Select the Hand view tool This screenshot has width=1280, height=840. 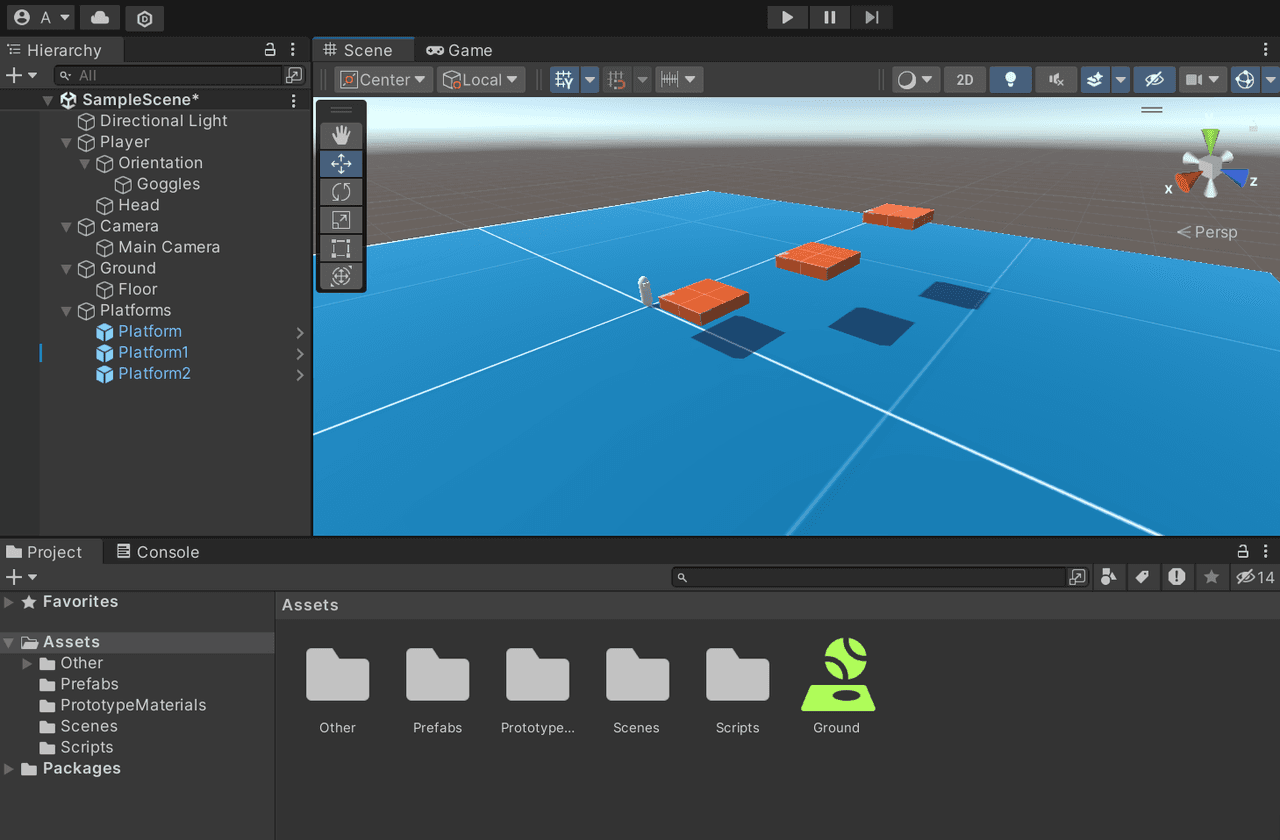(341, 135)
